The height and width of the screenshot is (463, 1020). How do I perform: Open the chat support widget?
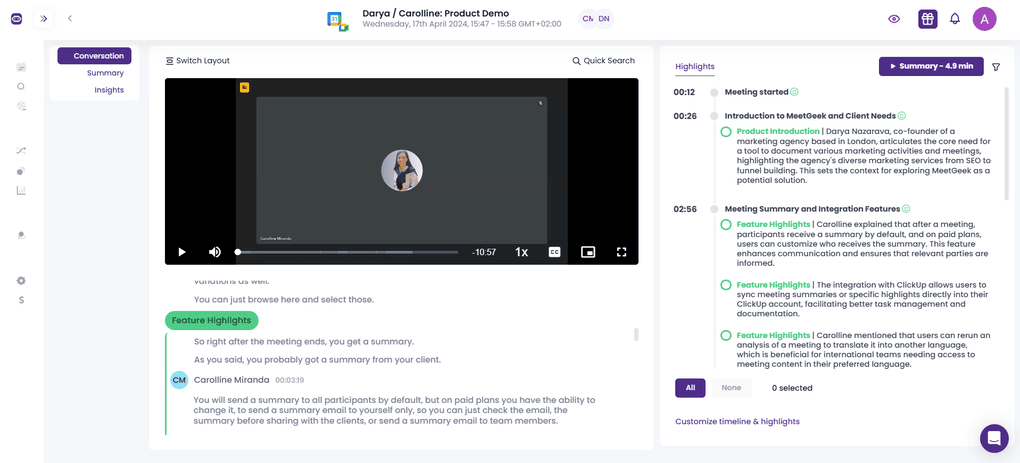click(994, 438)
